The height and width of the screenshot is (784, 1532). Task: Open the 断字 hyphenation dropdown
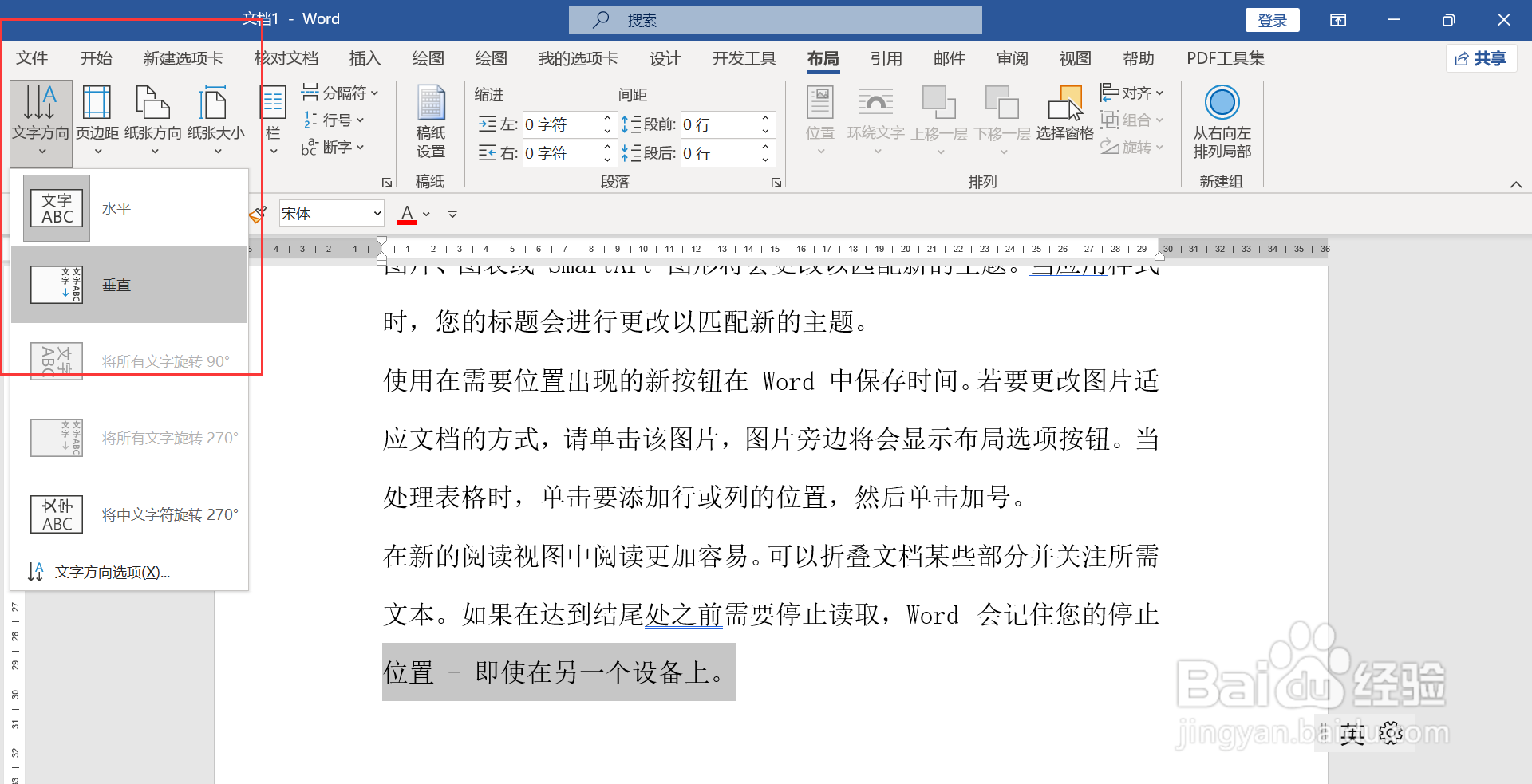click(334, 148)
